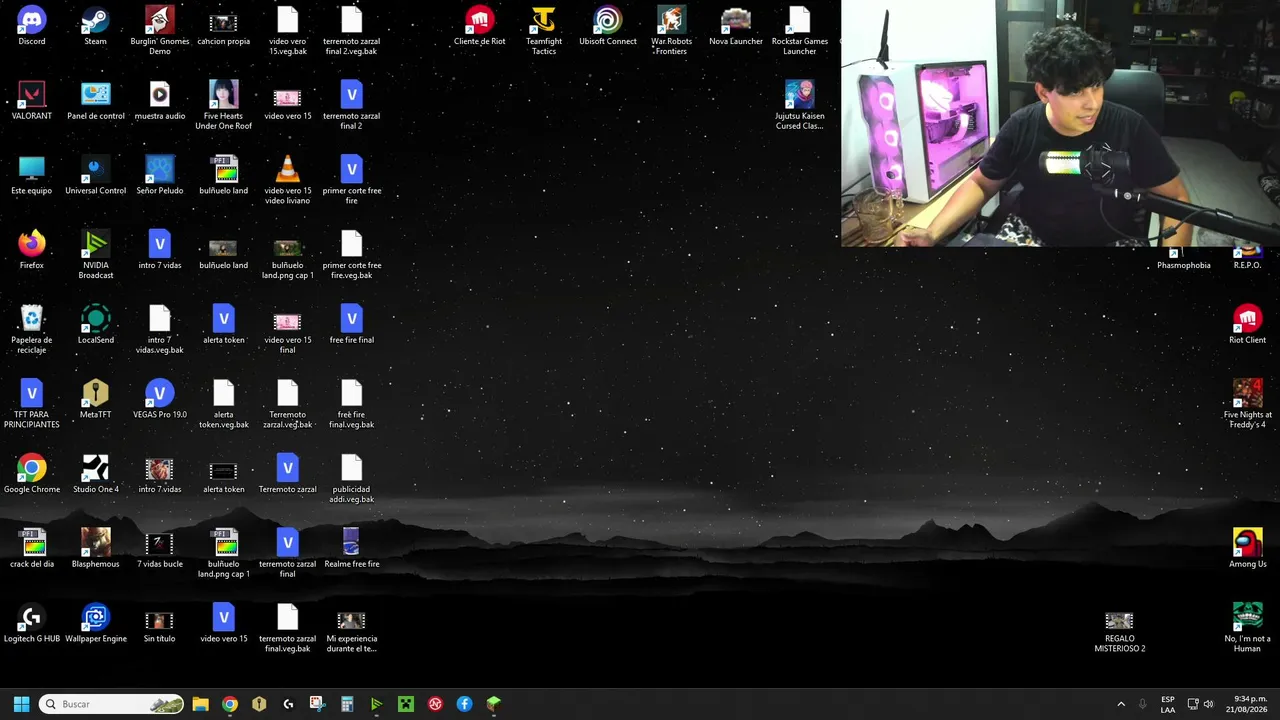Launch Ubisoft Connect shortcut
Screen dimensions: 1280x720
tap(607, 26)
